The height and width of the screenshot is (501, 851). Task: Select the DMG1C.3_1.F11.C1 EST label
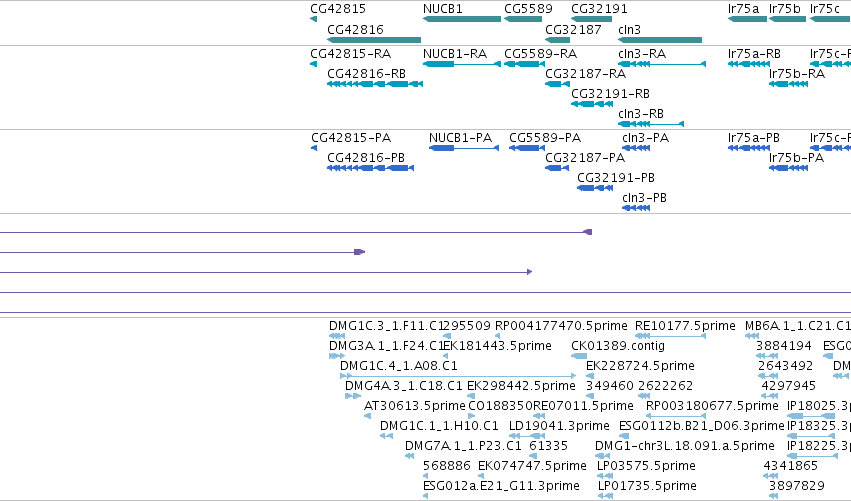[x=386, y=326]
